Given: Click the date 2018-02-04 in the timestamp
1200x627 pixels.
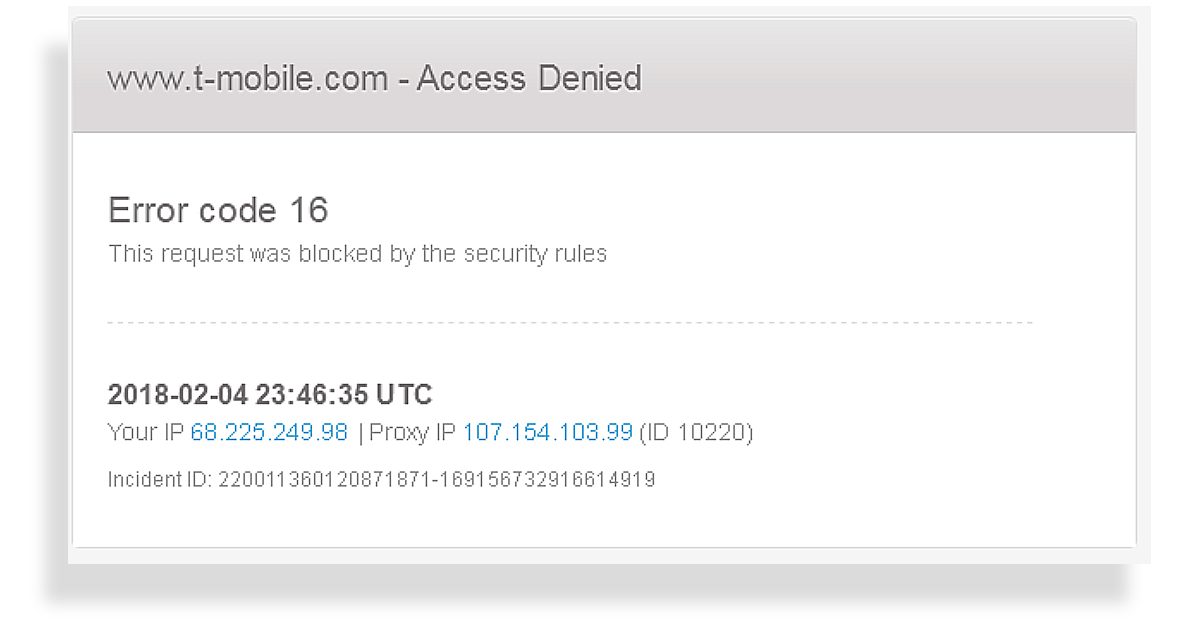Looking at the screenshot, I should 178,395.
